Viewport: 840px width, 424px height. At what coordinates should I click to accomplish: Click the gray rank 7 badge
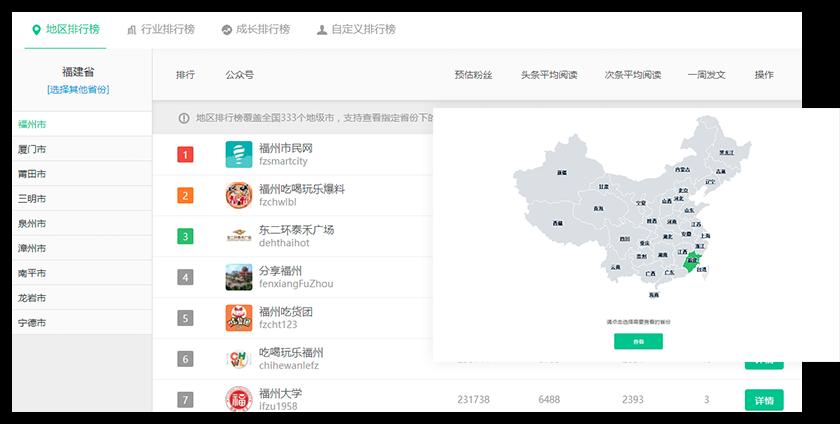coord(185,400)
